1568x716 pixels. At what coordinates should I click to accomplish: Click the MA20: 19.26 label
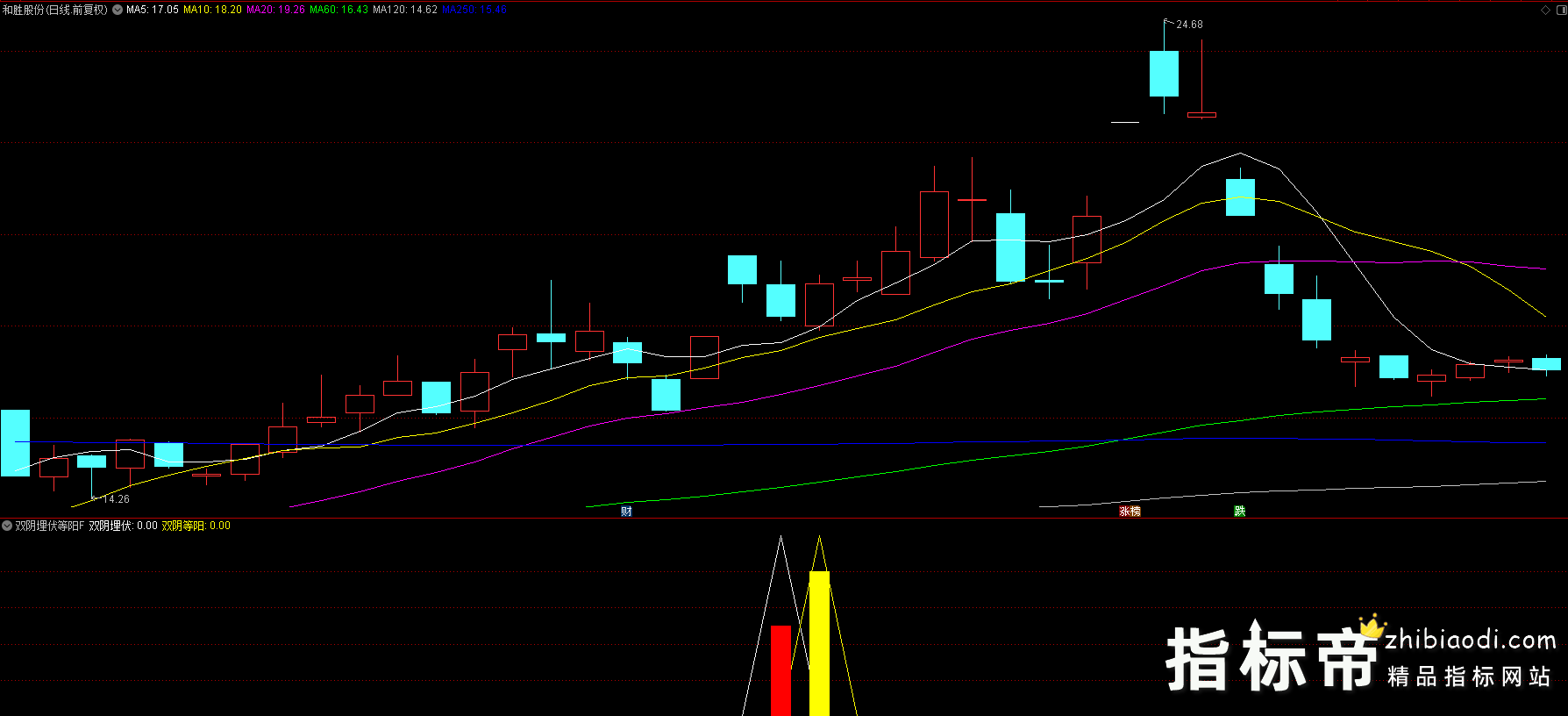pos(275,10)
